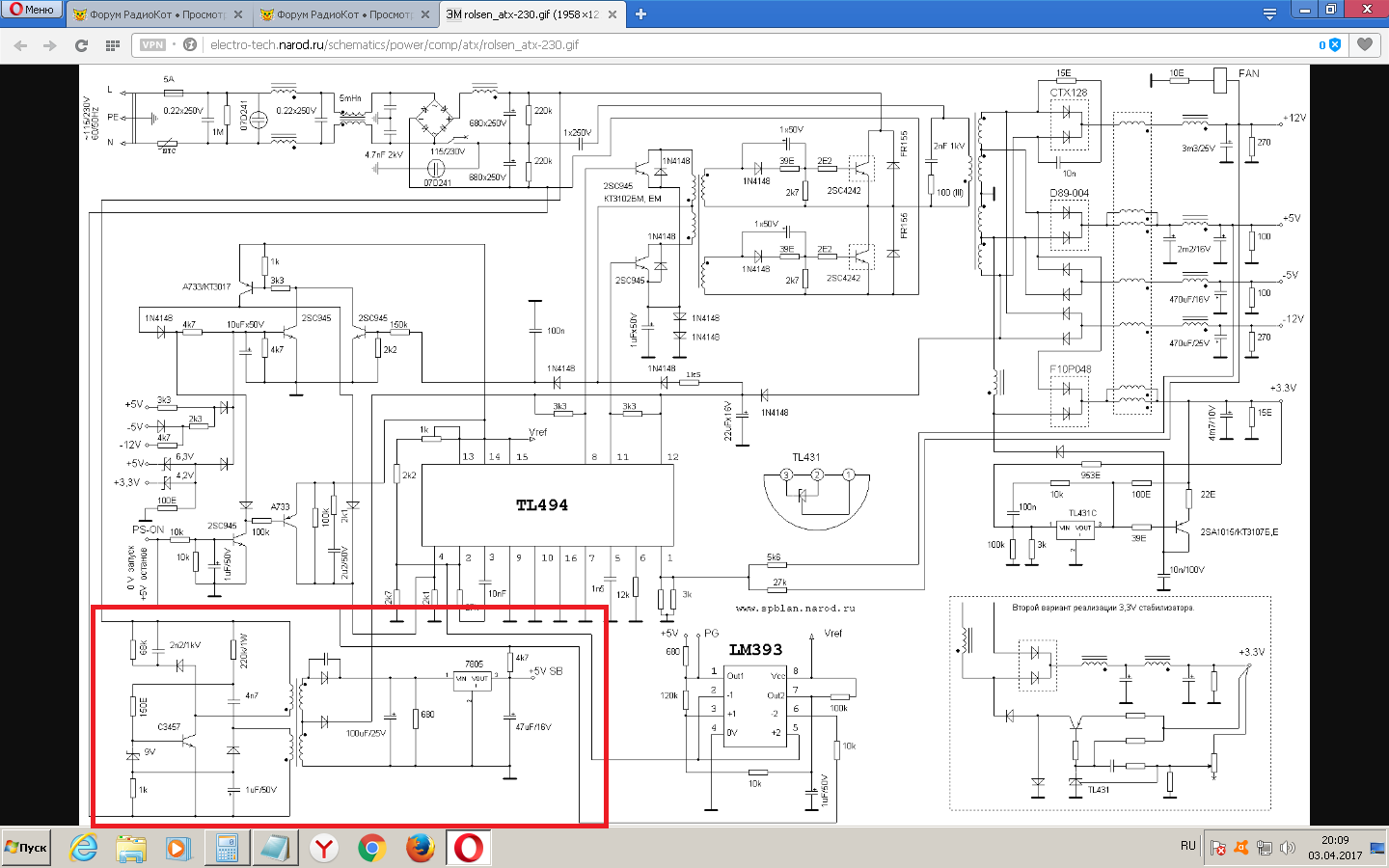Open the Speed Dial grid icon

112,45
